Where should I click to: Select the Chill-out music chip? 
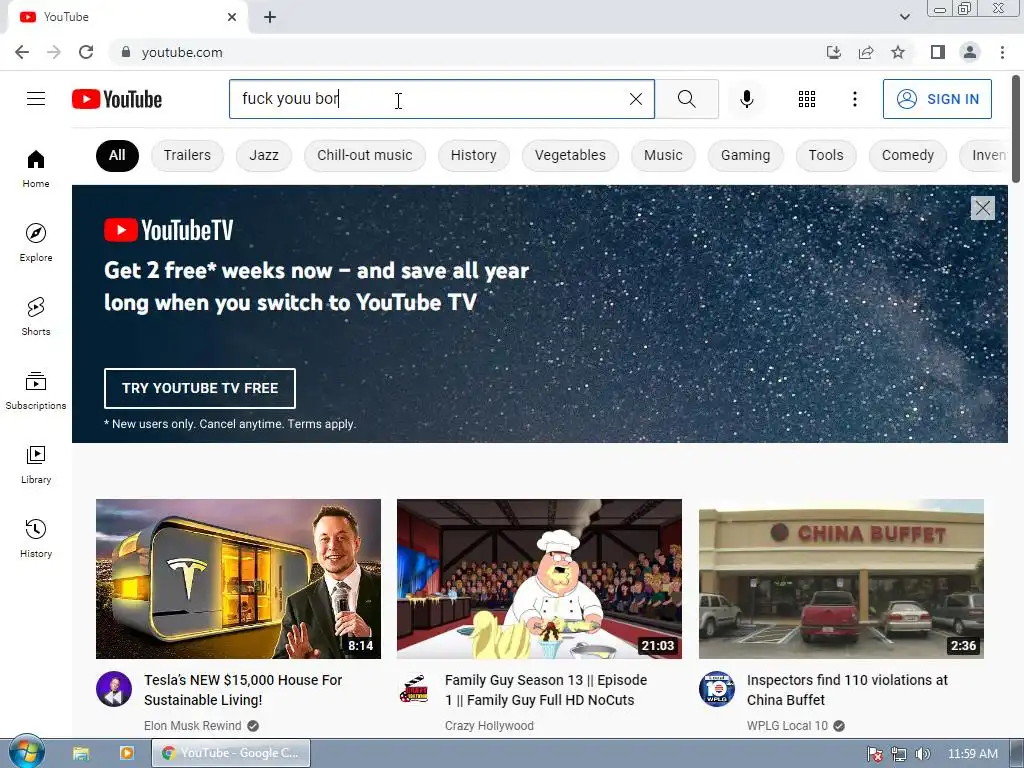click(x=364, y=155)
